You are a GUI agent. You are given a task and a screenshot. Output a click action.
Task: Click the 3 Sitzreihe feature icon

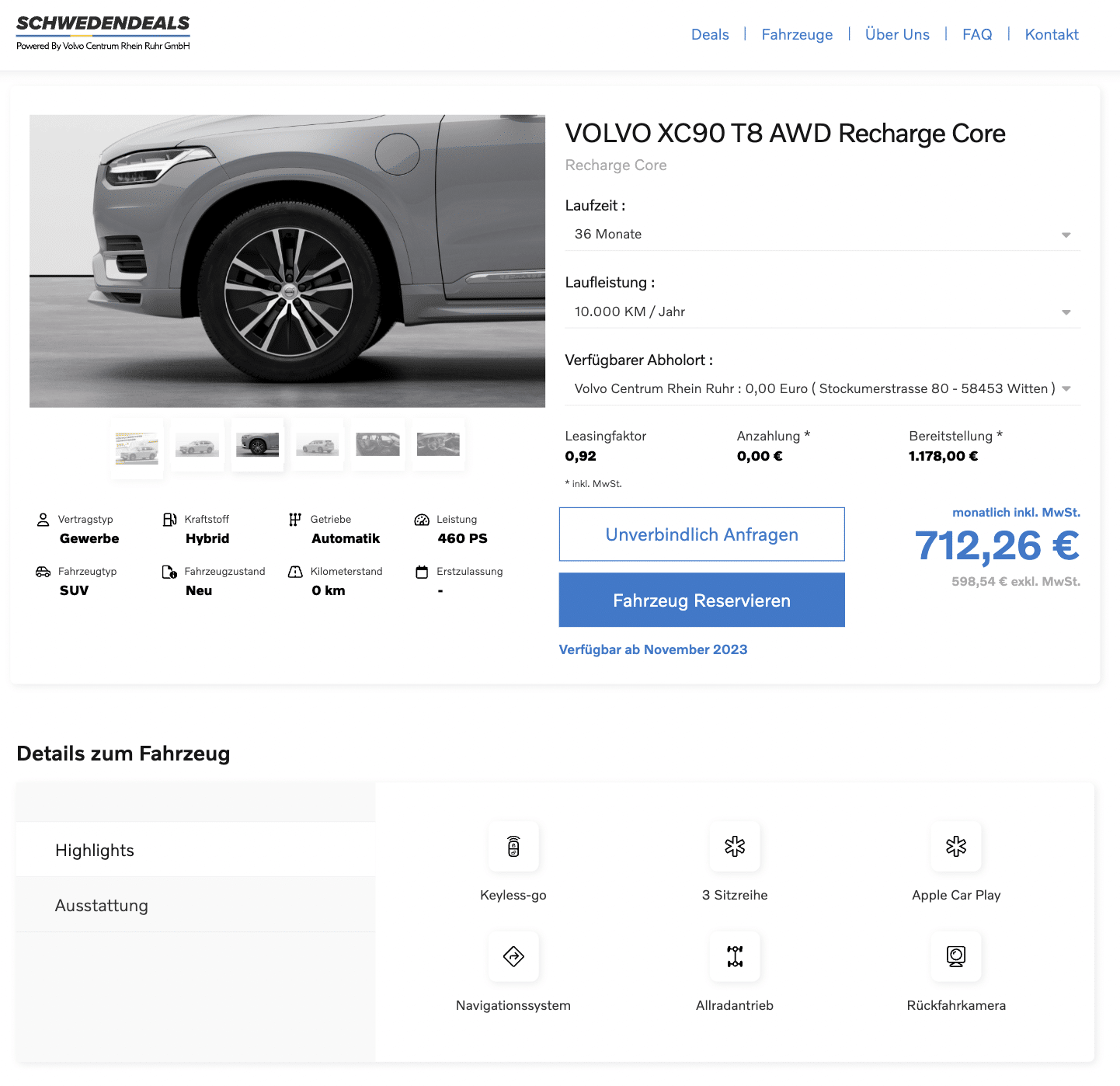[x=735, y=846]
